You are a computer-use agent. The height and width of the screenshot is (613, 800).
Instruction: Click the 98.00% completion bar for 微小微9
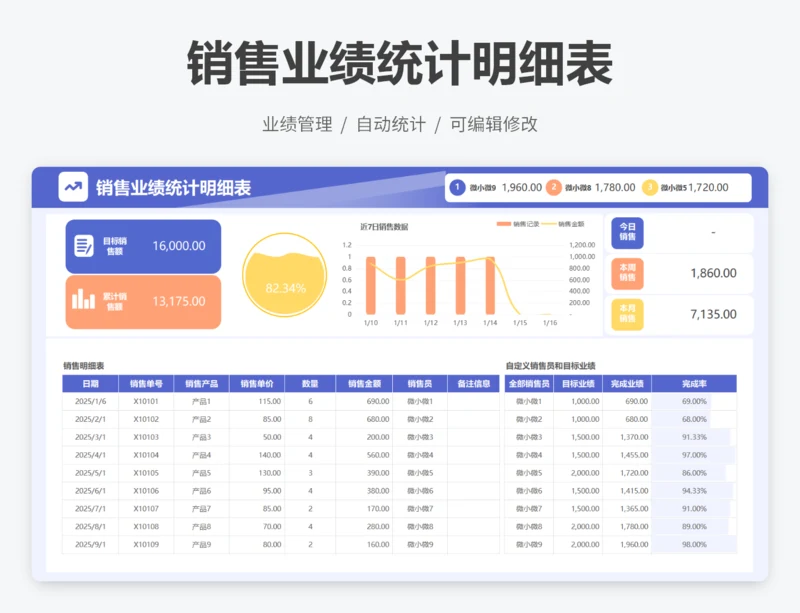click(x=694, y=545)
